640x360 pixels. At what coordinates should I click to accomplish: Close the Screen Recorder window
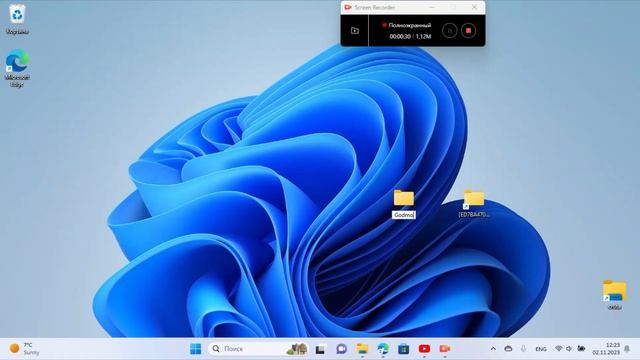point(474,7)
